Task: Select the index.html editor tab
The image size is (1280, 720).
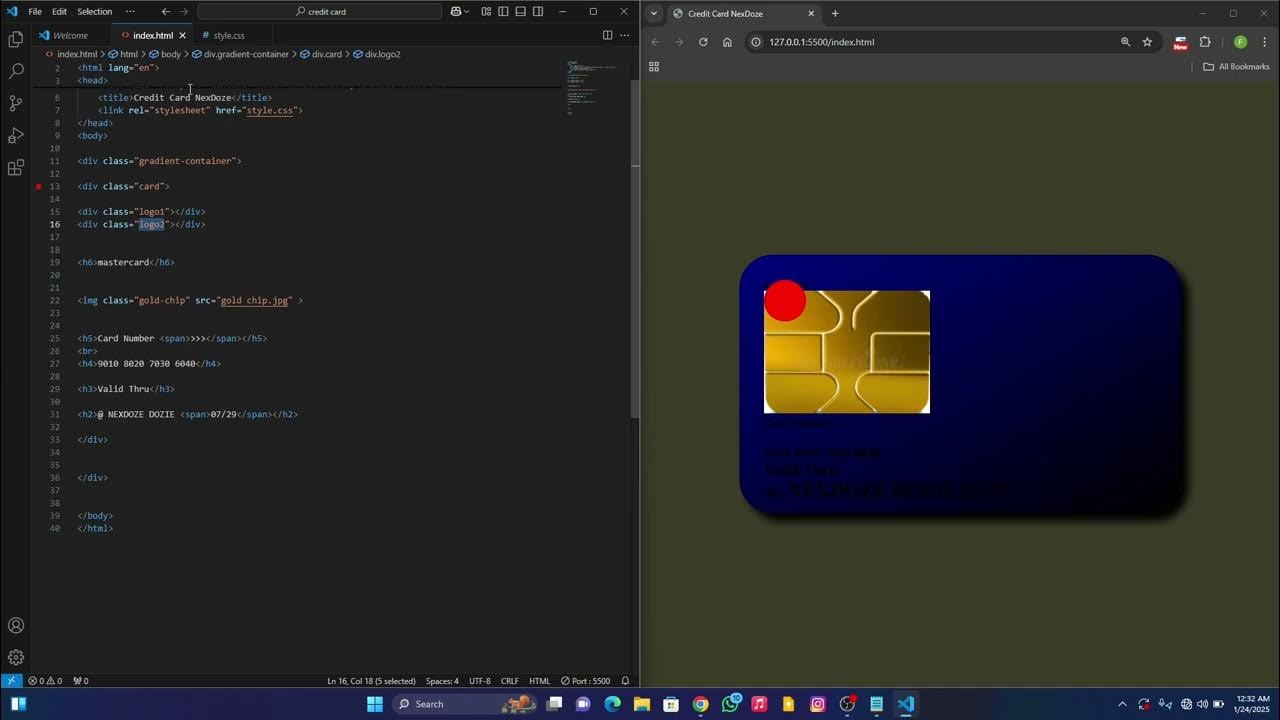Action: pyautogui.click(x=152, y=35)
